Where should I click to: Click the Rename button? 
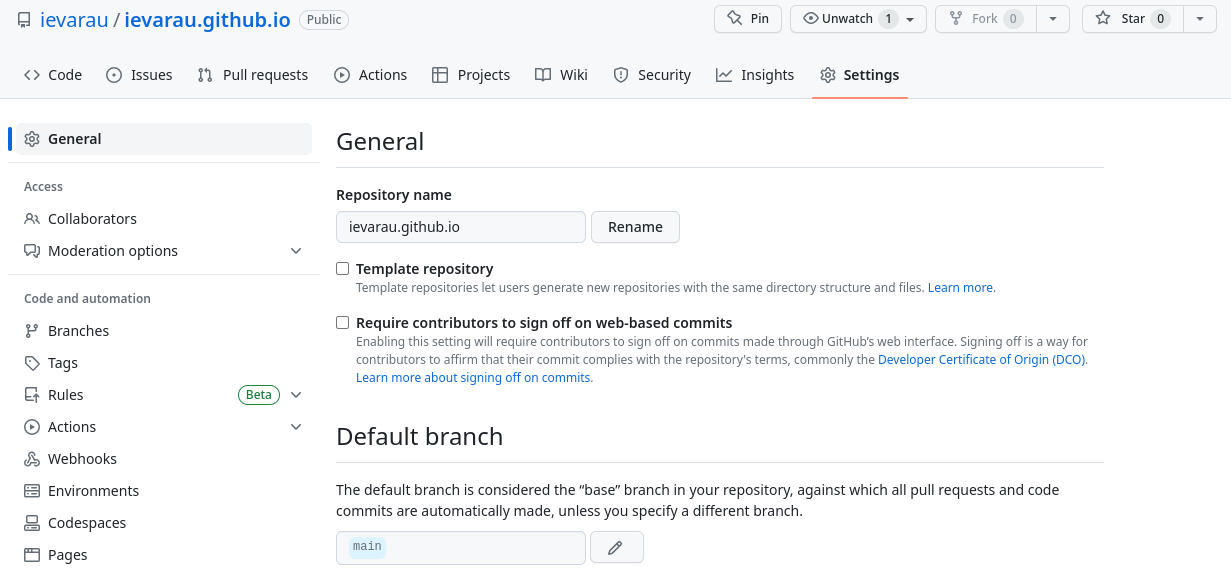pos(635,227)
